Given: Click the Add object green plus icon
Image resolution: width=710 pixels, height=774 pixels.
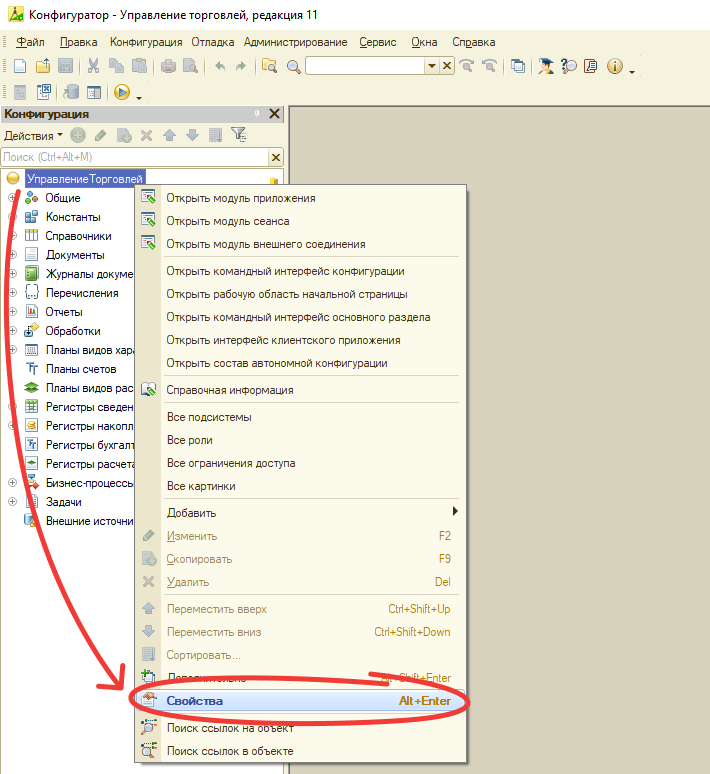Looking at the screenshot, I should (78, 135).
